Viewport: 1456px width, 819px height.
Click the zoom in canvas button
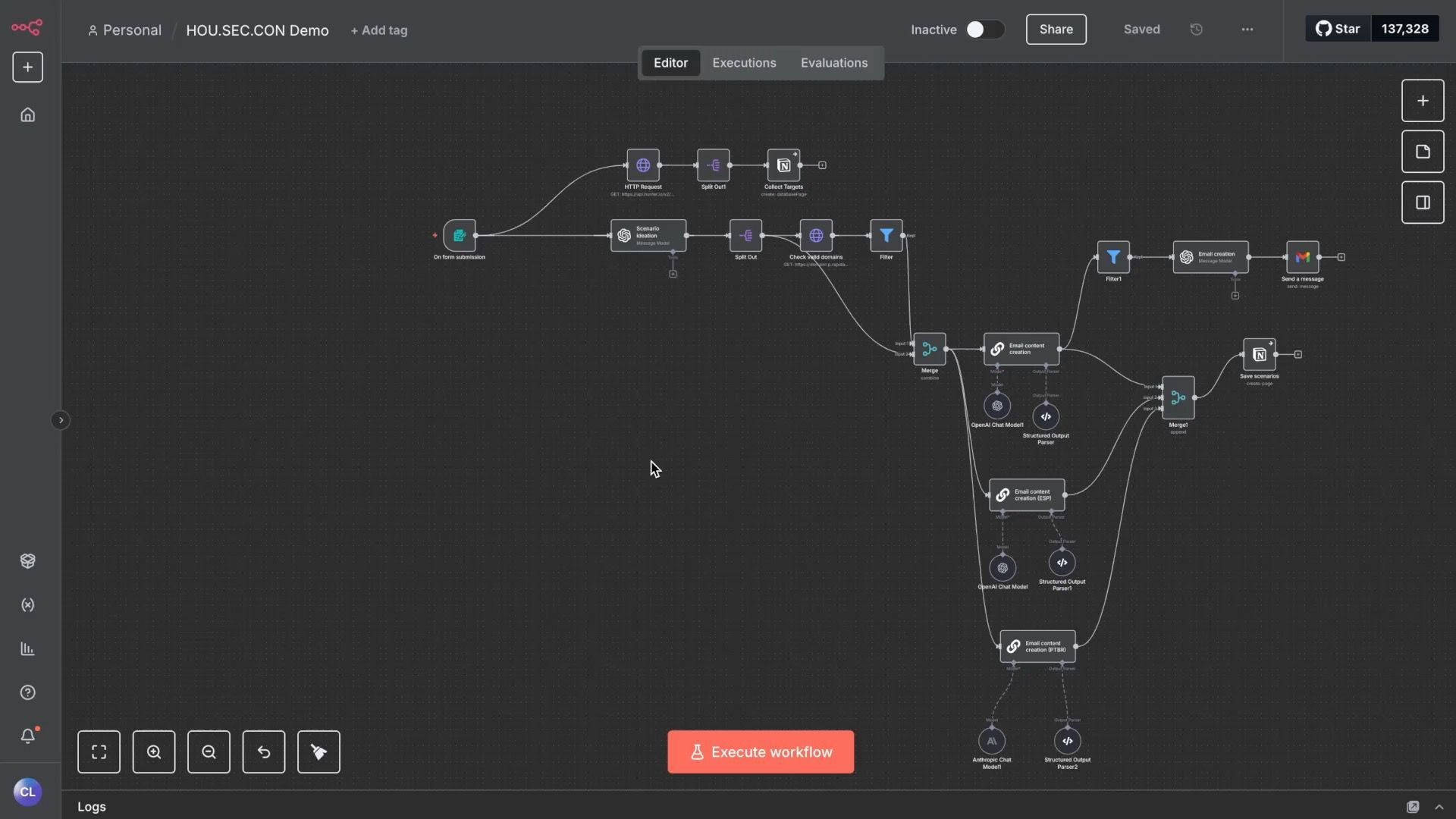154,752
